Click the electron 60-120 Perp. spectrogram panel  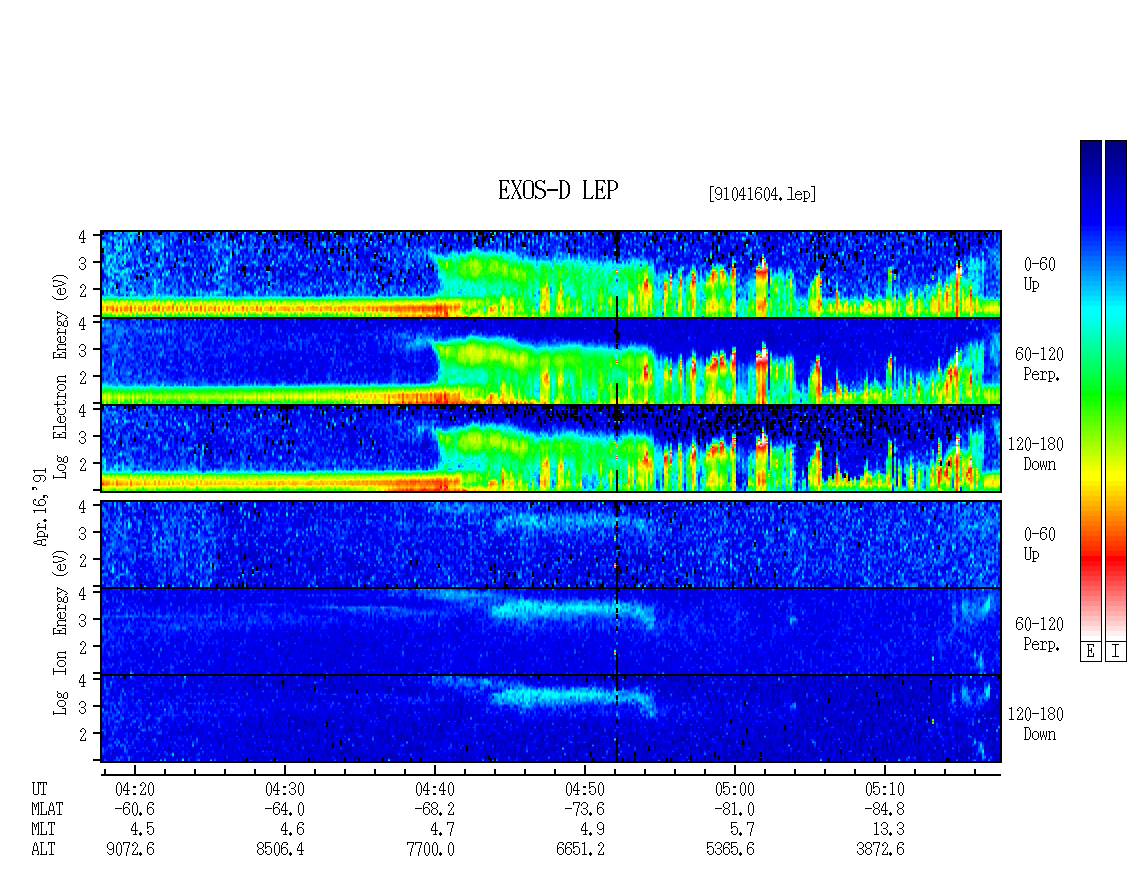tap(551, 361)
